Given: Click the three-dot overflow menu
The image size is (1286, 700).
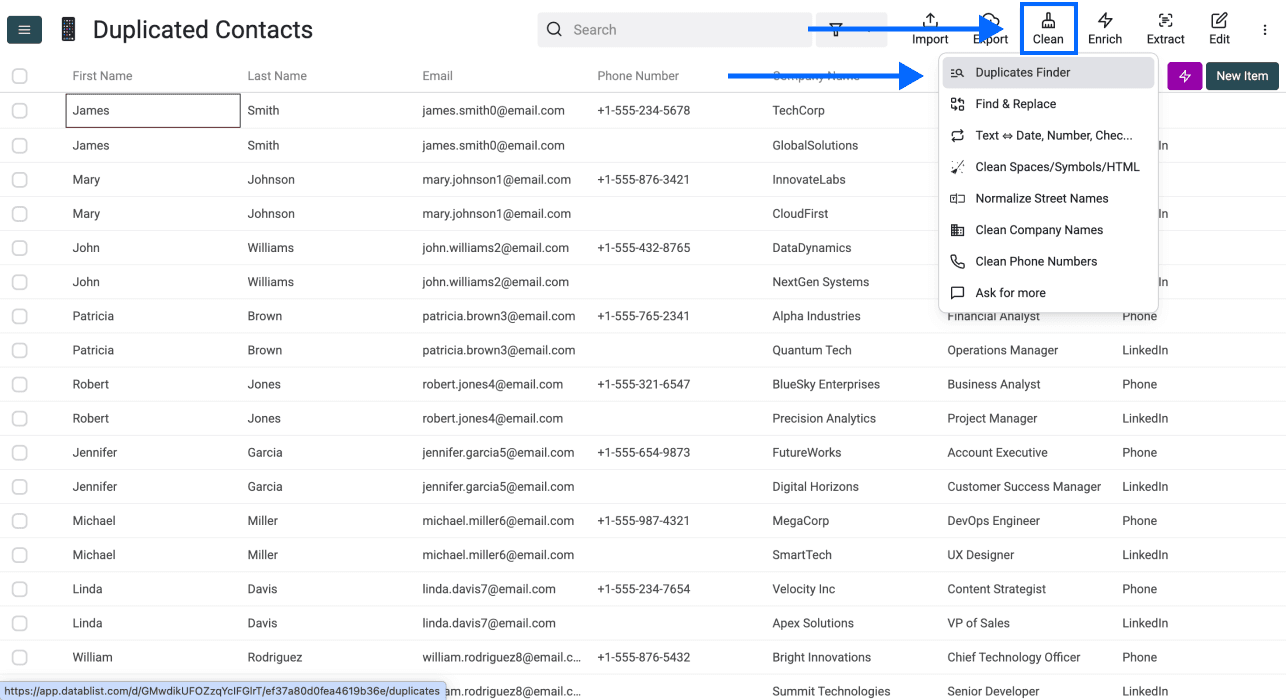Looking at the screenshot, I should click(x=1266, y=28).
